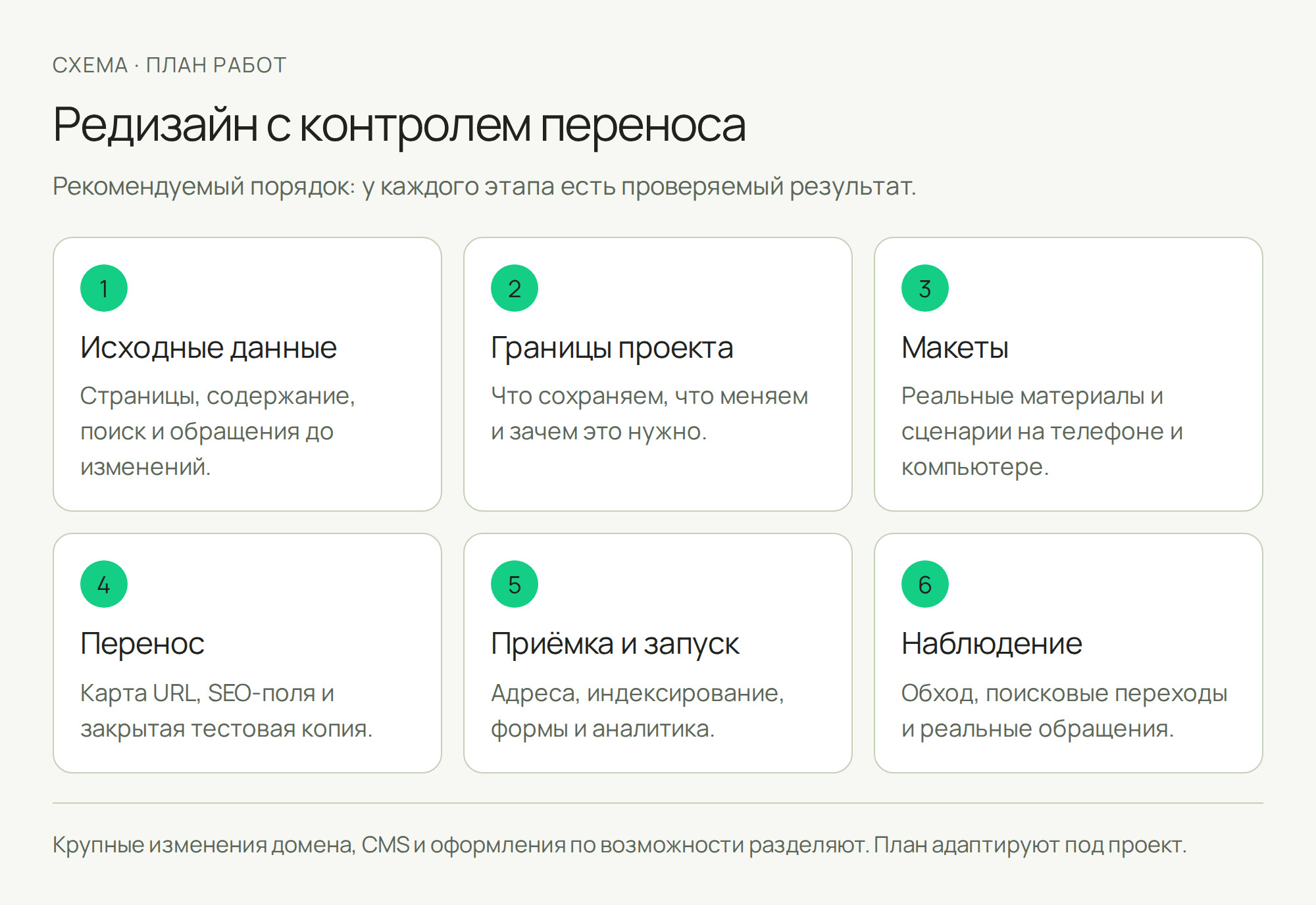Screen dimensions: 1316x905
Task: Select the 'Границы проекта' card title
Action: (612, 348)
